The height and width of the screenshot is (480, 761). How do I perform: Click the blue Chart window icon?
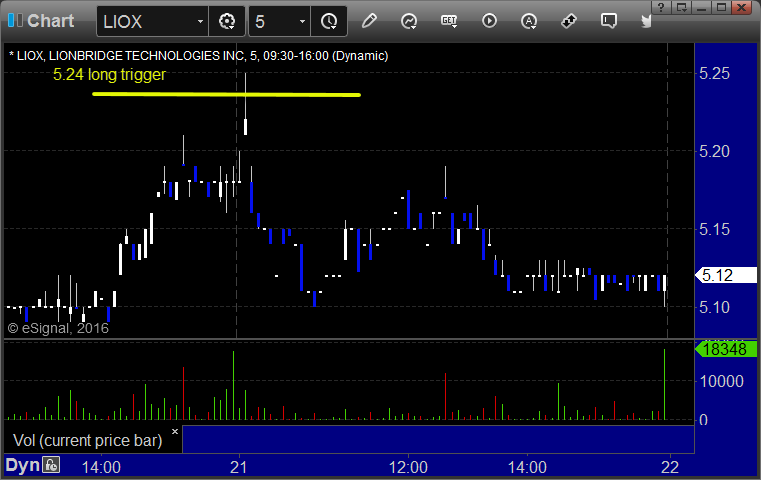15,20
